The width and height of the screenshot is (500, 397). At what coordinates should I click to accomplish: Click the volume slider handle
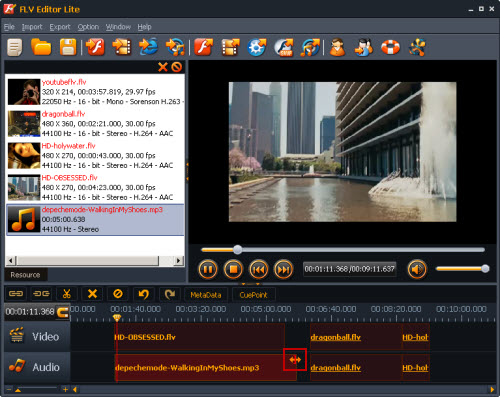(x=485, y=268)
